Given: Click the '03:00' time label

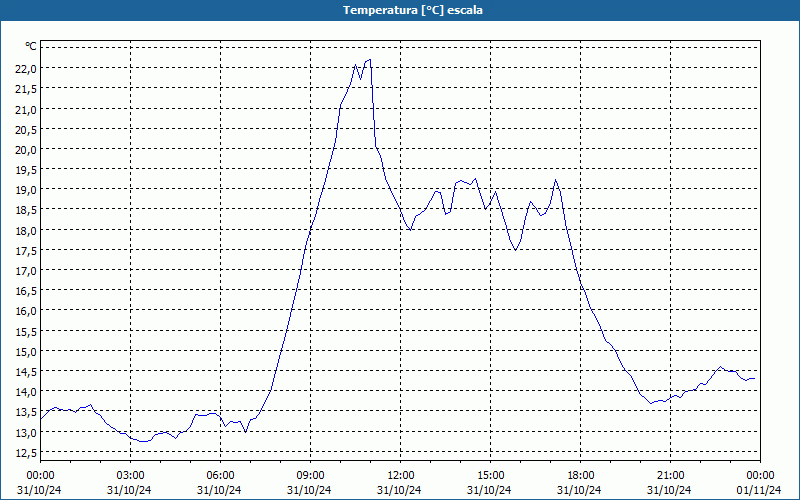Looking at the screenshot, I should 130,476.
